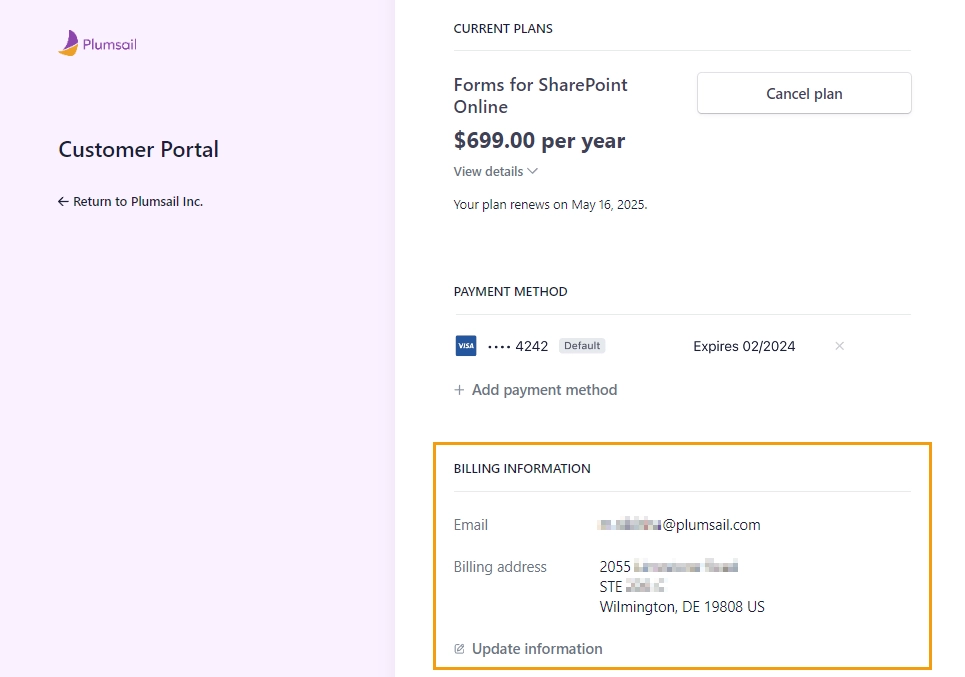
Task: Click the PAYMENT METHOD heading
Action: [x=510, y=292]
